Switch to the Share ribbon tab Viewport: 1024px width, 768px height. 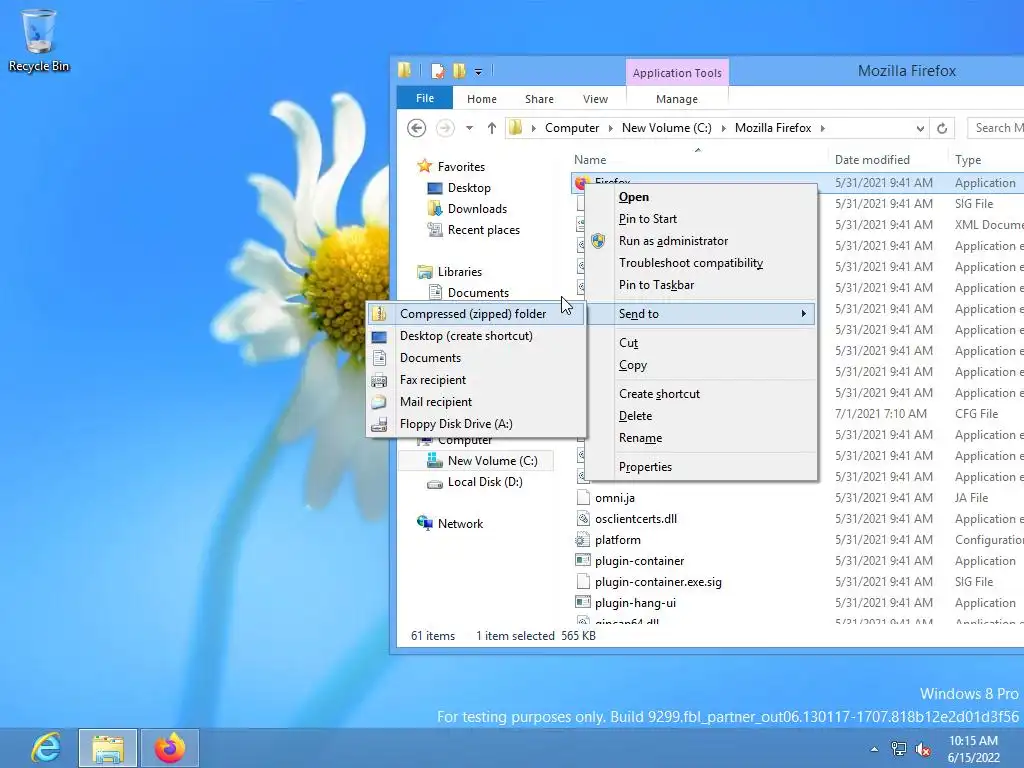pos(539,99)
